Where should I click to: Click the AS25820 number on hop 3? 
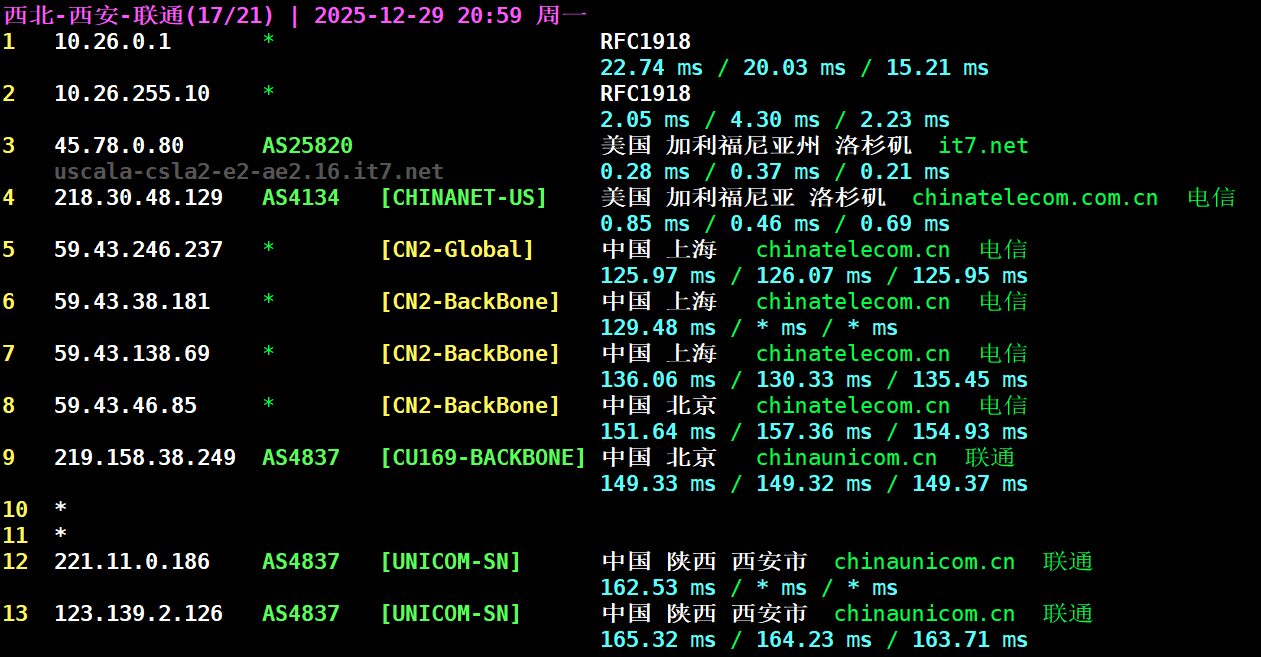[307, 146]
